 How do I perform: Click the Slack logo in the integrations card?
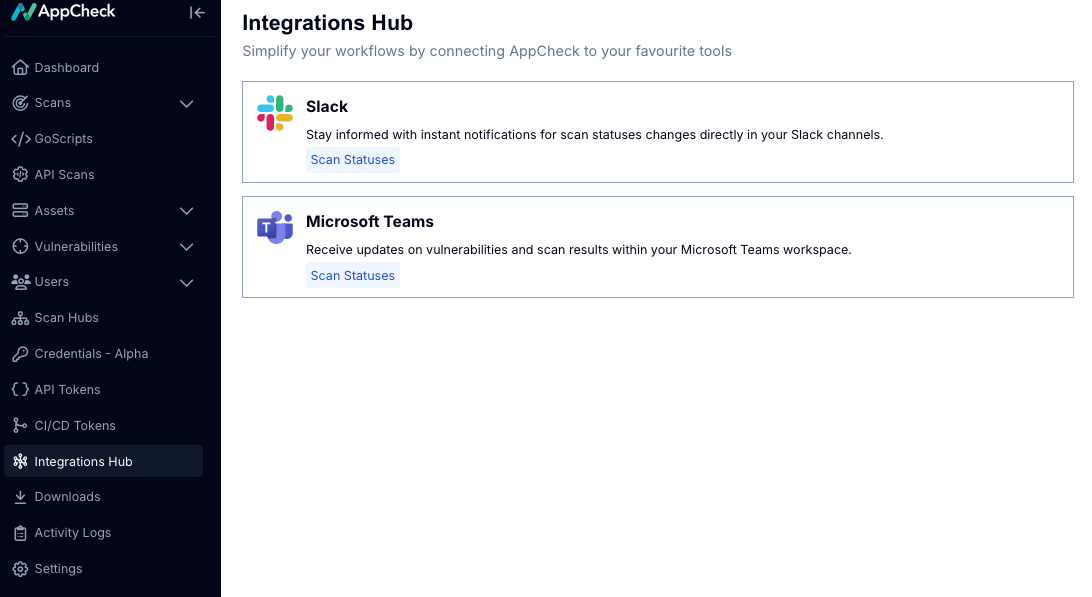(x=274, y=113)
